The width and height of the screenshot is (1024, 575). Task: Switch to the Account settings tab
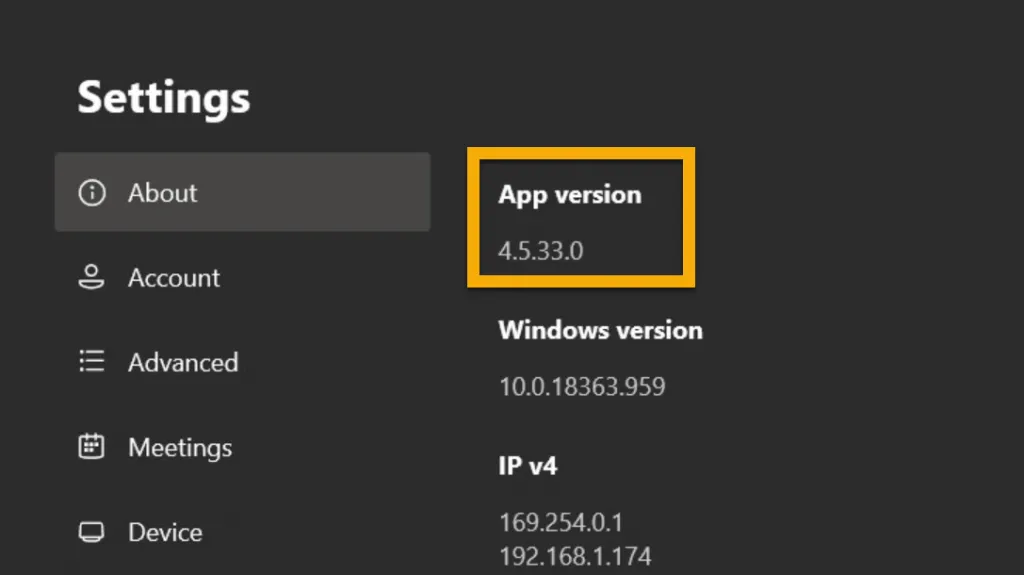[x=174, y=278]
